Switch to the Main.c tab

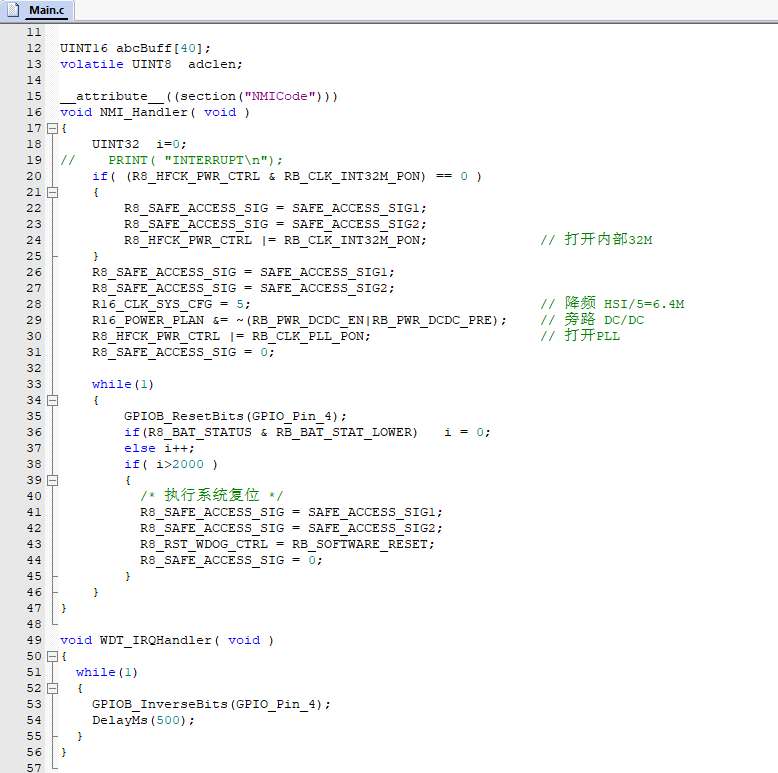(x=46, y=10)
